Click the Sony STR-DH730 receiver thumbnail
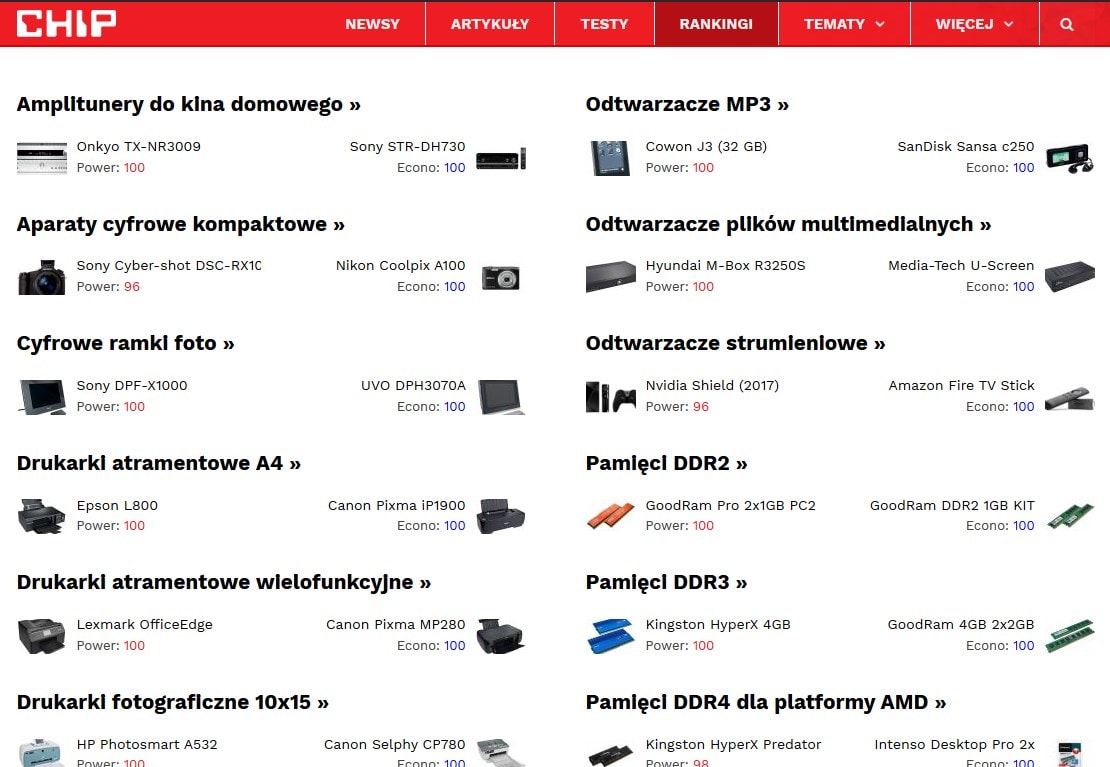The height and width of the screenshot is (767, 1110). click(501, 158)
